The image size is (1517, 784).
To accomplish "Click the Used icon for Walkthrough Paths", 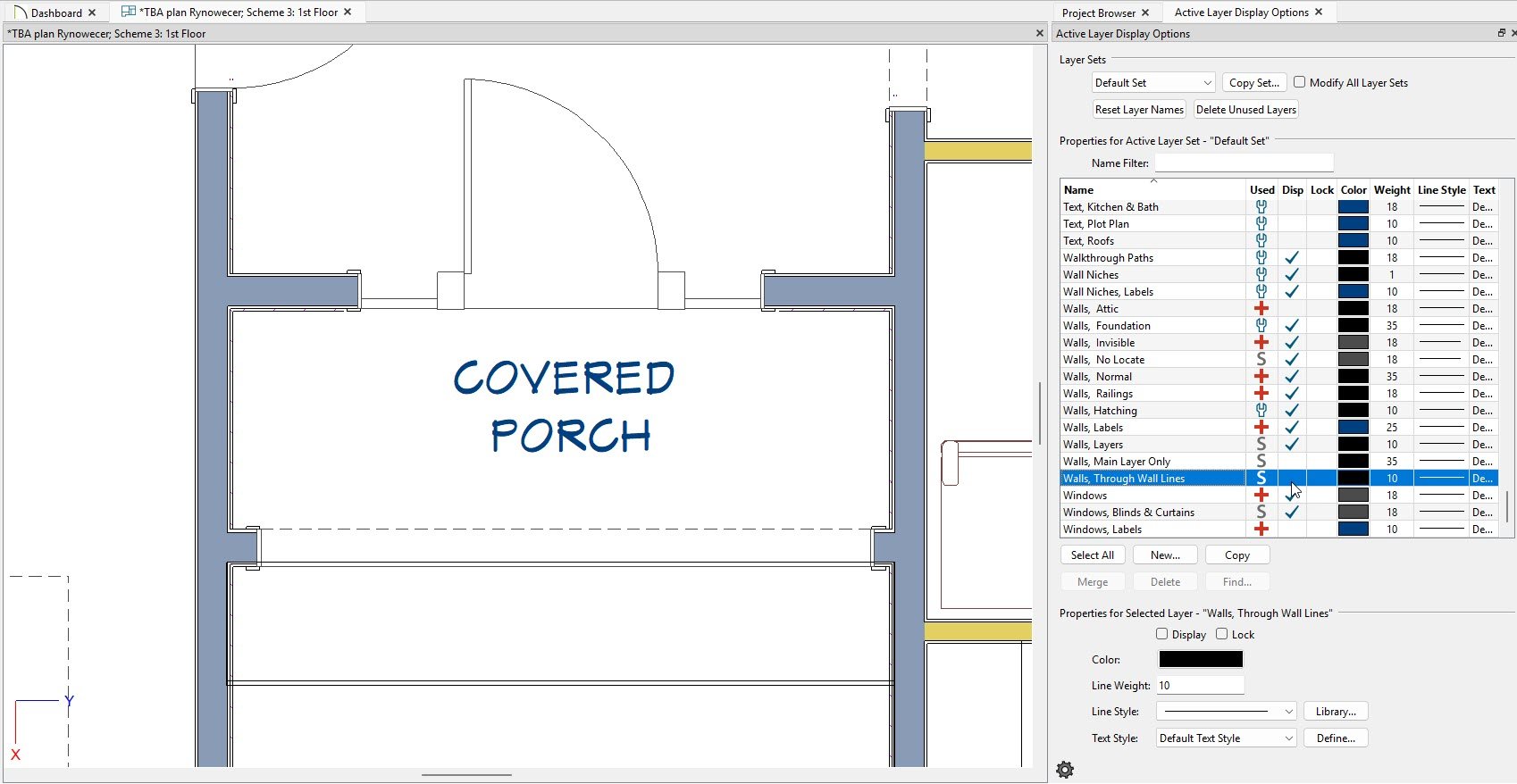I will pos(1261,258).
